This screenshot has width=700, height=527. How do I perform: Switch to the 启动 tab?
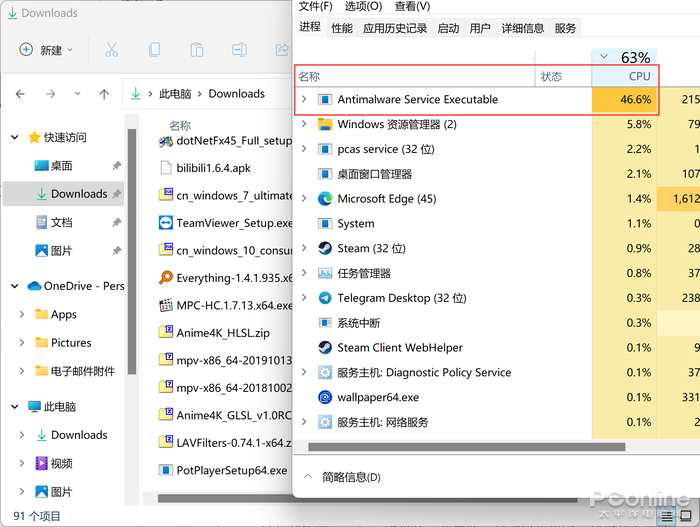(448, 28)
